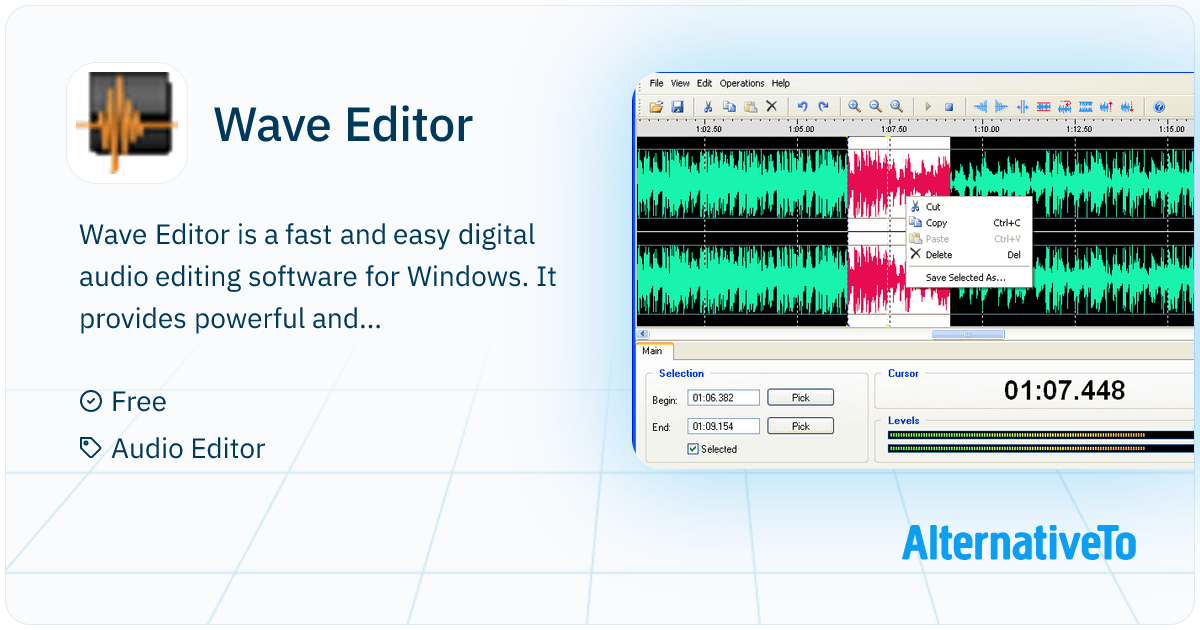Click the waveform icon with red arrow box

click(x=1065, y=107)
